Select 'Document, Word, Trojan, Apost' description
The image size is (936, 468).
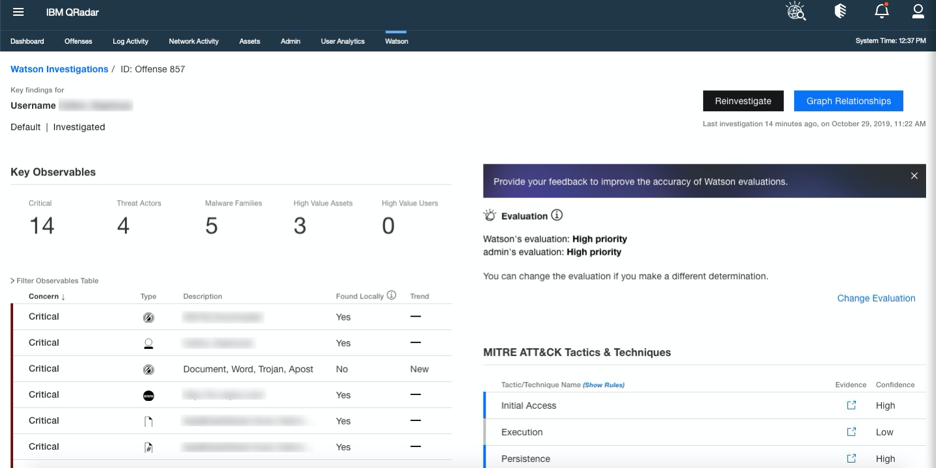[x=248, y=370]
